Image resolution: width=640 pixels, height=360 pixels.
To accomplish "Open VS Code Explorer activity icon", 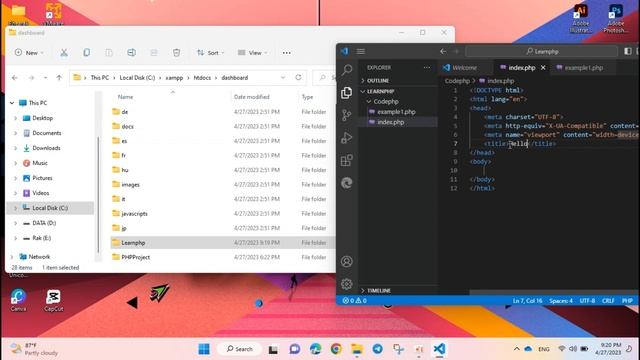I will click(347, 93).
